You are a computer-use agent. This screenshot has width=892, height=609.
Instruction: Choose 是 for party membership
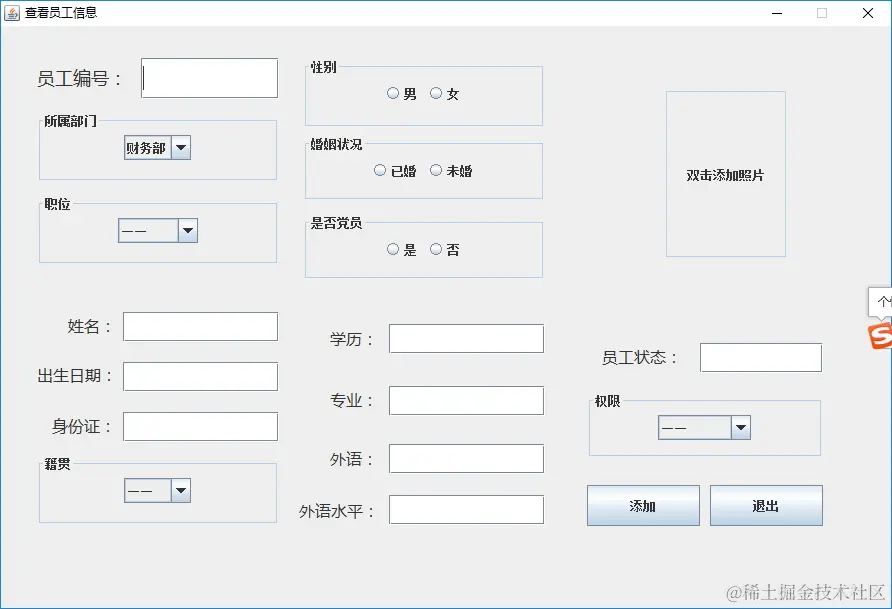pos(394,248)
